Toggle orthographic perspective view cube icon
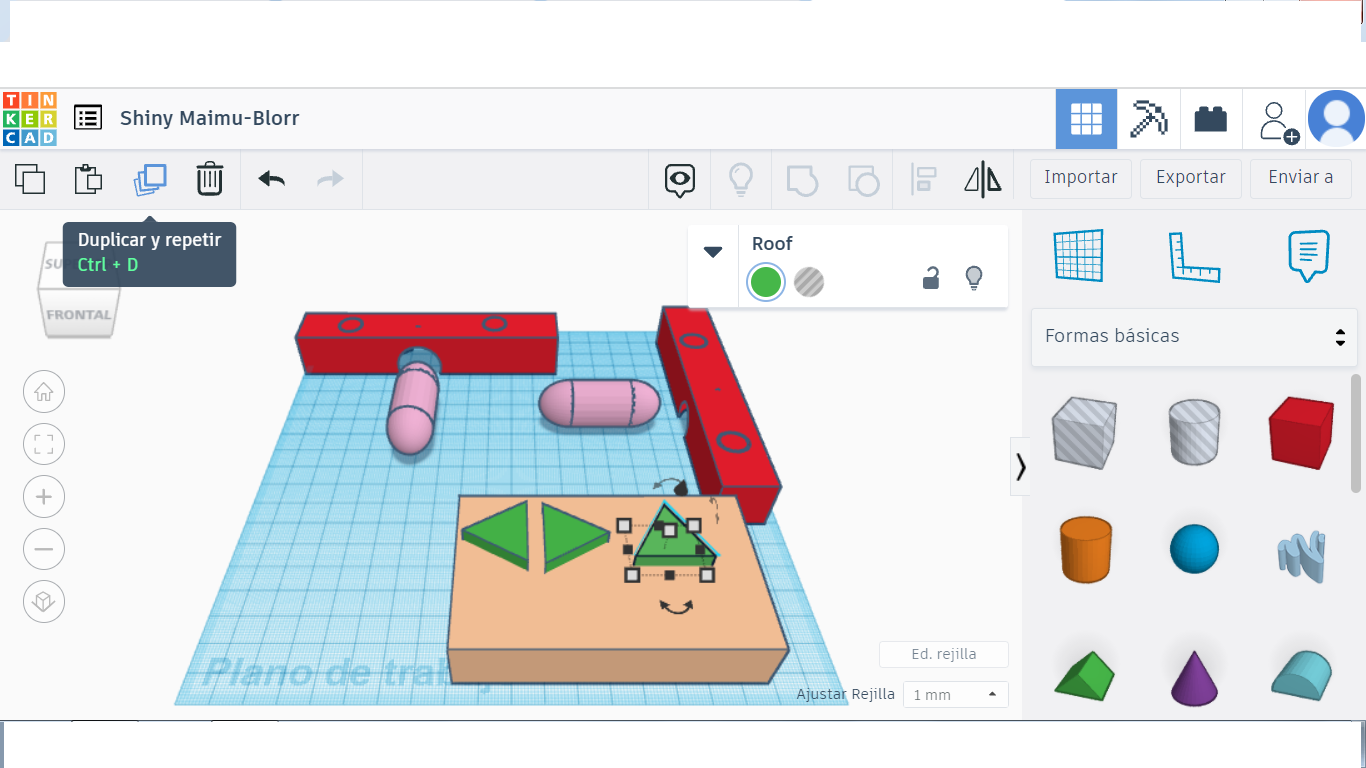This screenshot has width=1366, height=768. pyautogui.click(x=44, y=602)
